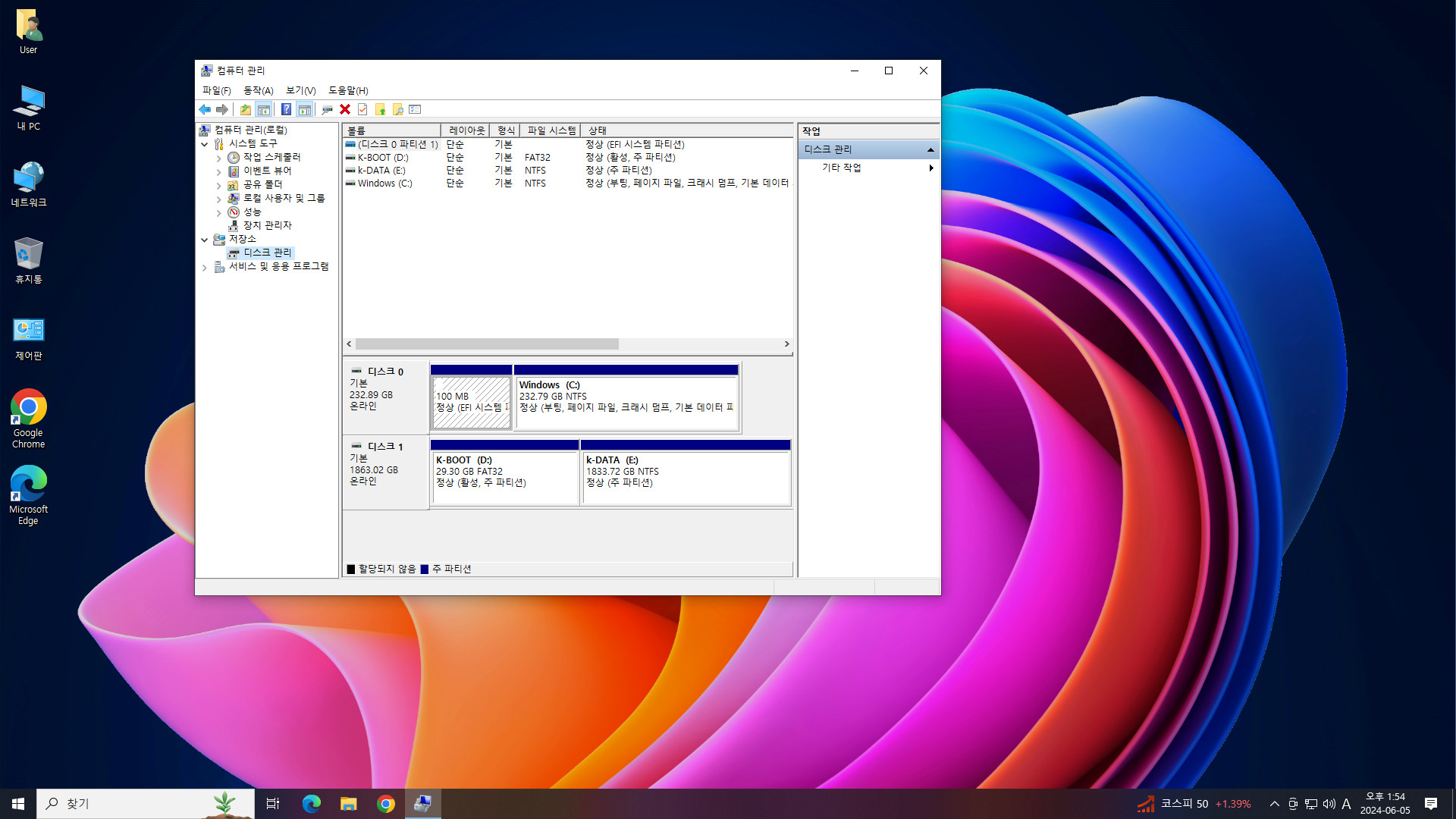Image resolution: width=1456 pixels, height=819 pixels.
Task: Click the connect drive toolbar icon
Action: 328,110
